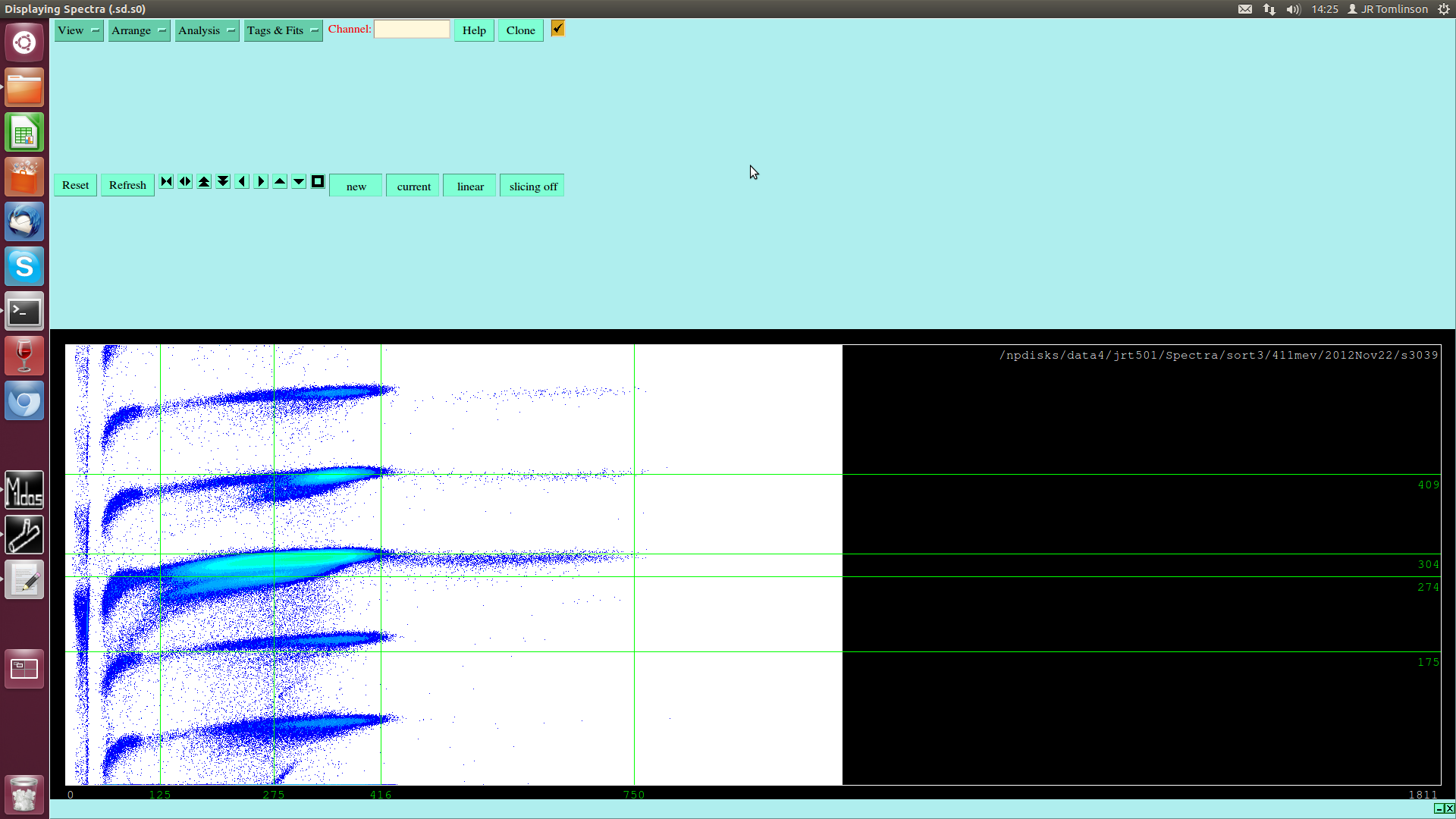Open the Terminal from the dock
1456x819 pixels.
tap(24, 311)
